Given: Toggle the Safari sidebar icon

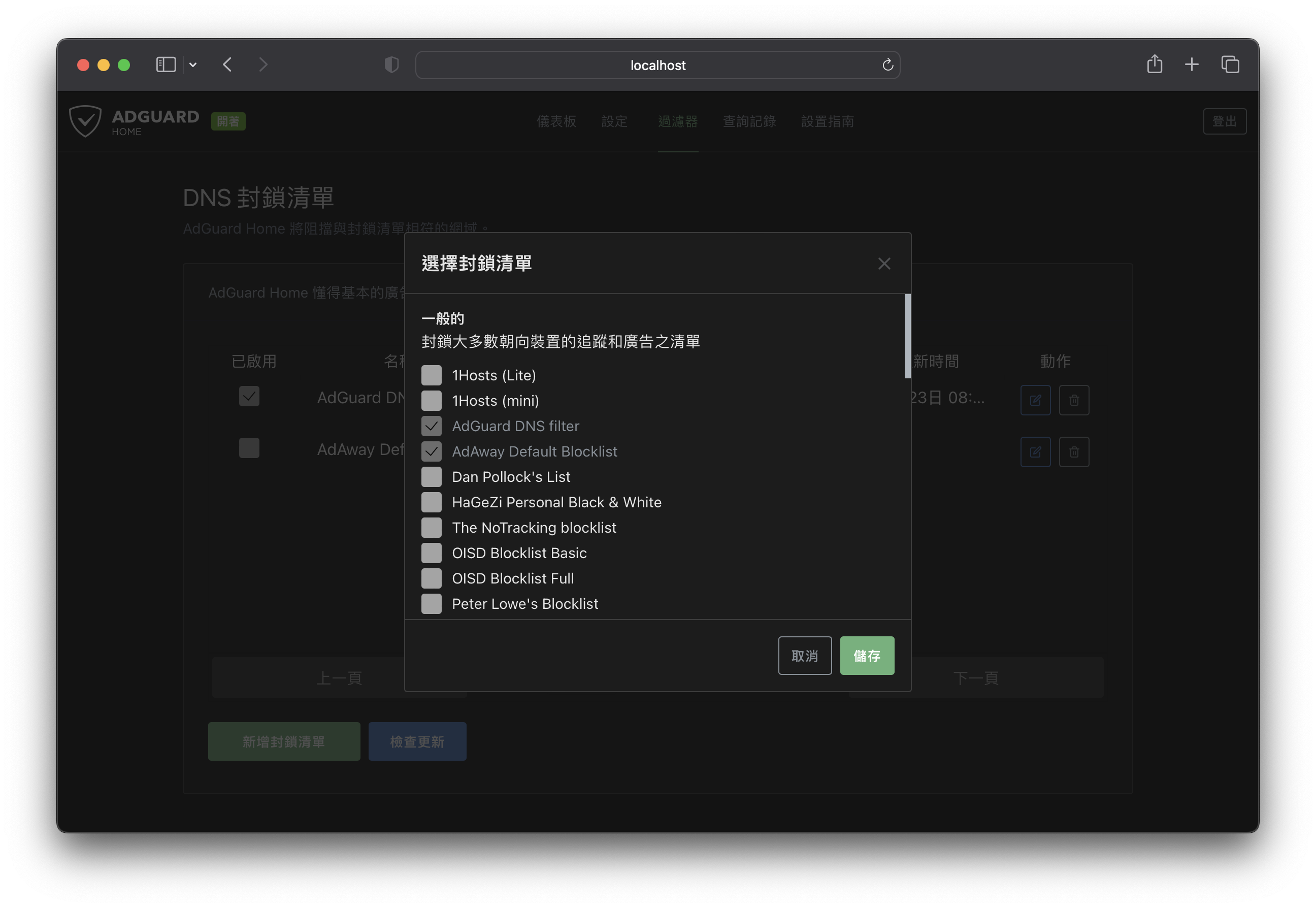Looking at the screenshot, I should pyautogui.click(x=166, y=64).
